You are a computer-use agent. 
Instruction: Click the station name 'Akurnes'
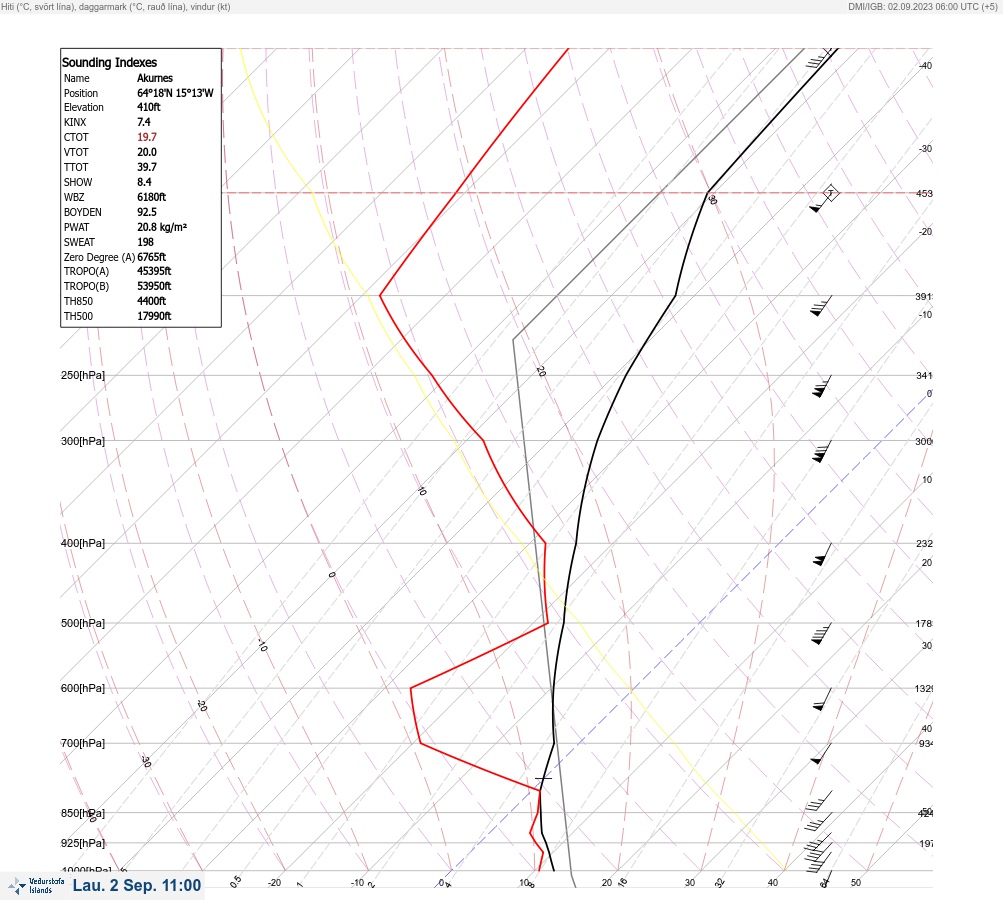(155, 78)
